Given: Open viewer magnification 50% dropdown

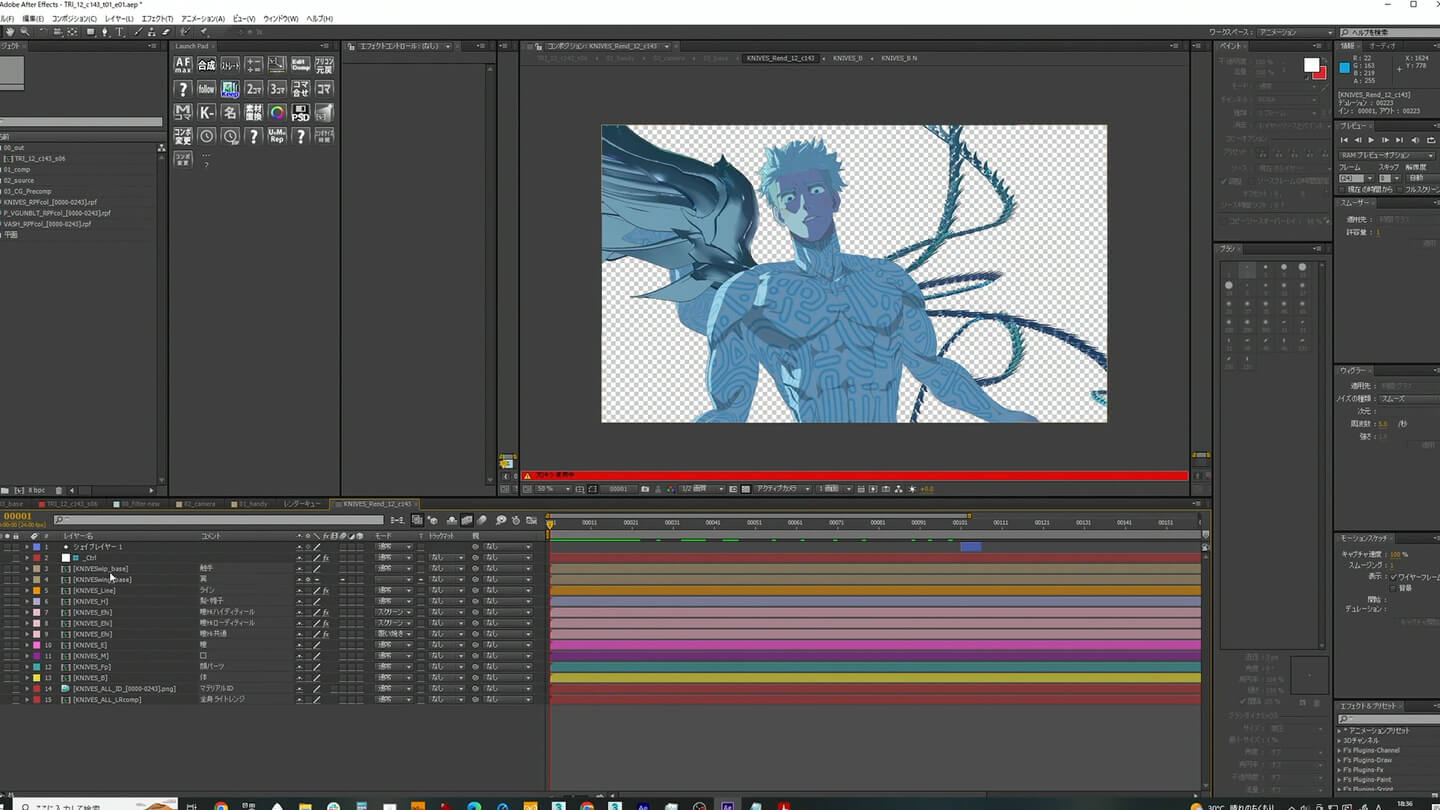Looking at the screenshot, I should [552, 489].
